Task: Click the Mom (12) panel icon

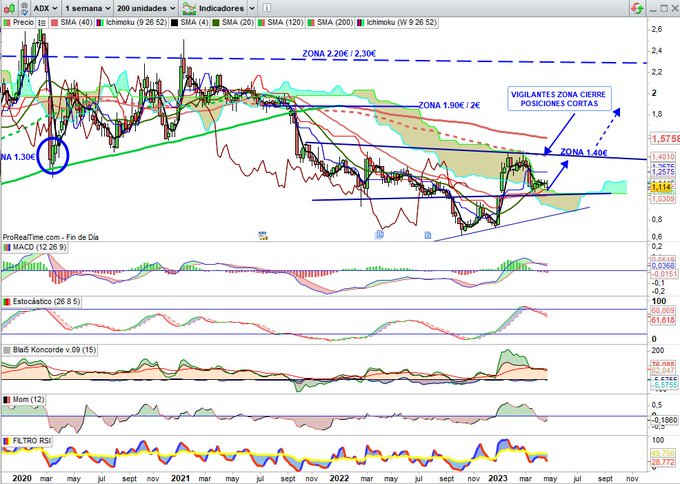Action: [x=7, y=399]
